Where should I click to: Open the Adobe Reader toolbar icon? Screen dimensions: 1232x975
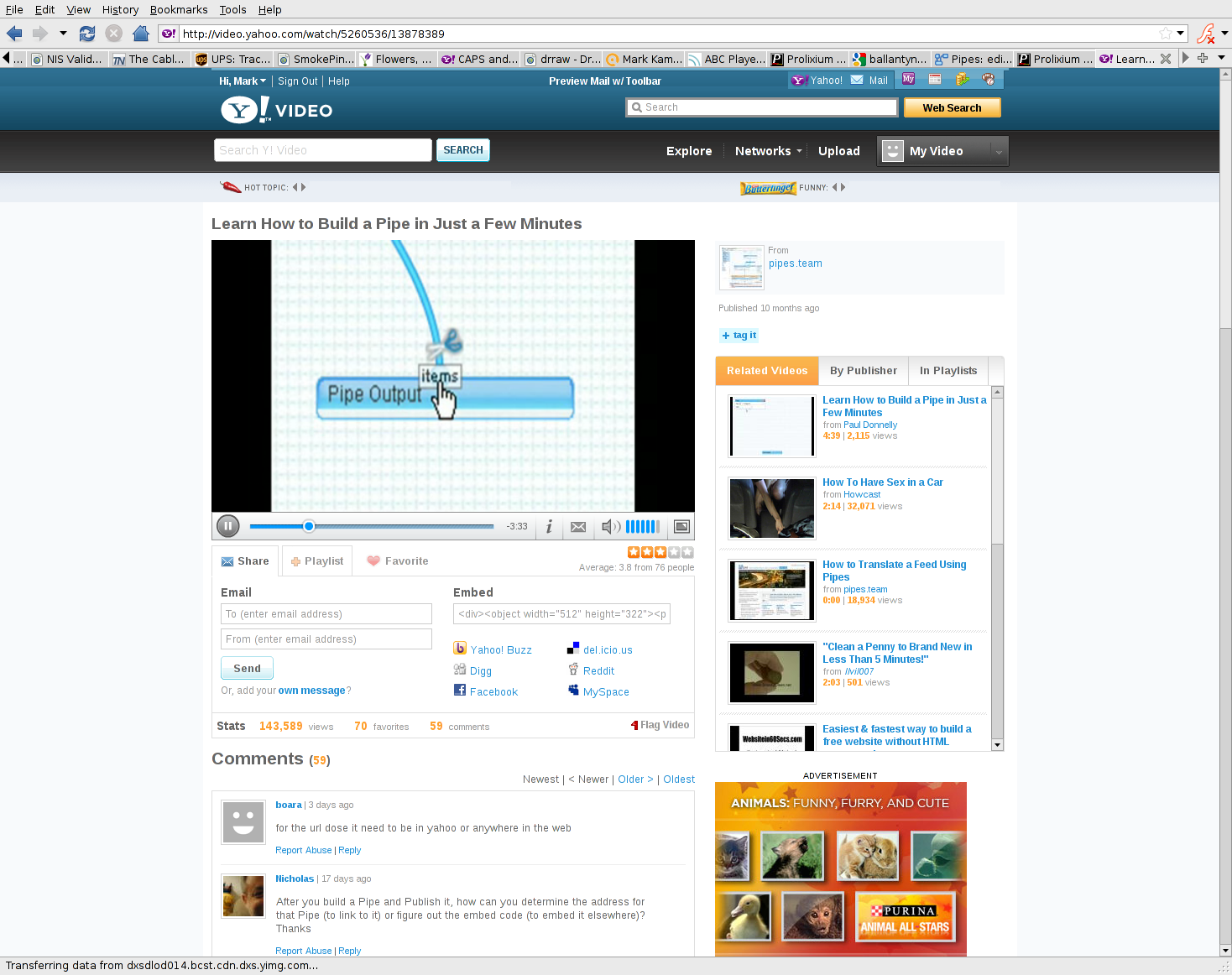pos(1205,34)
